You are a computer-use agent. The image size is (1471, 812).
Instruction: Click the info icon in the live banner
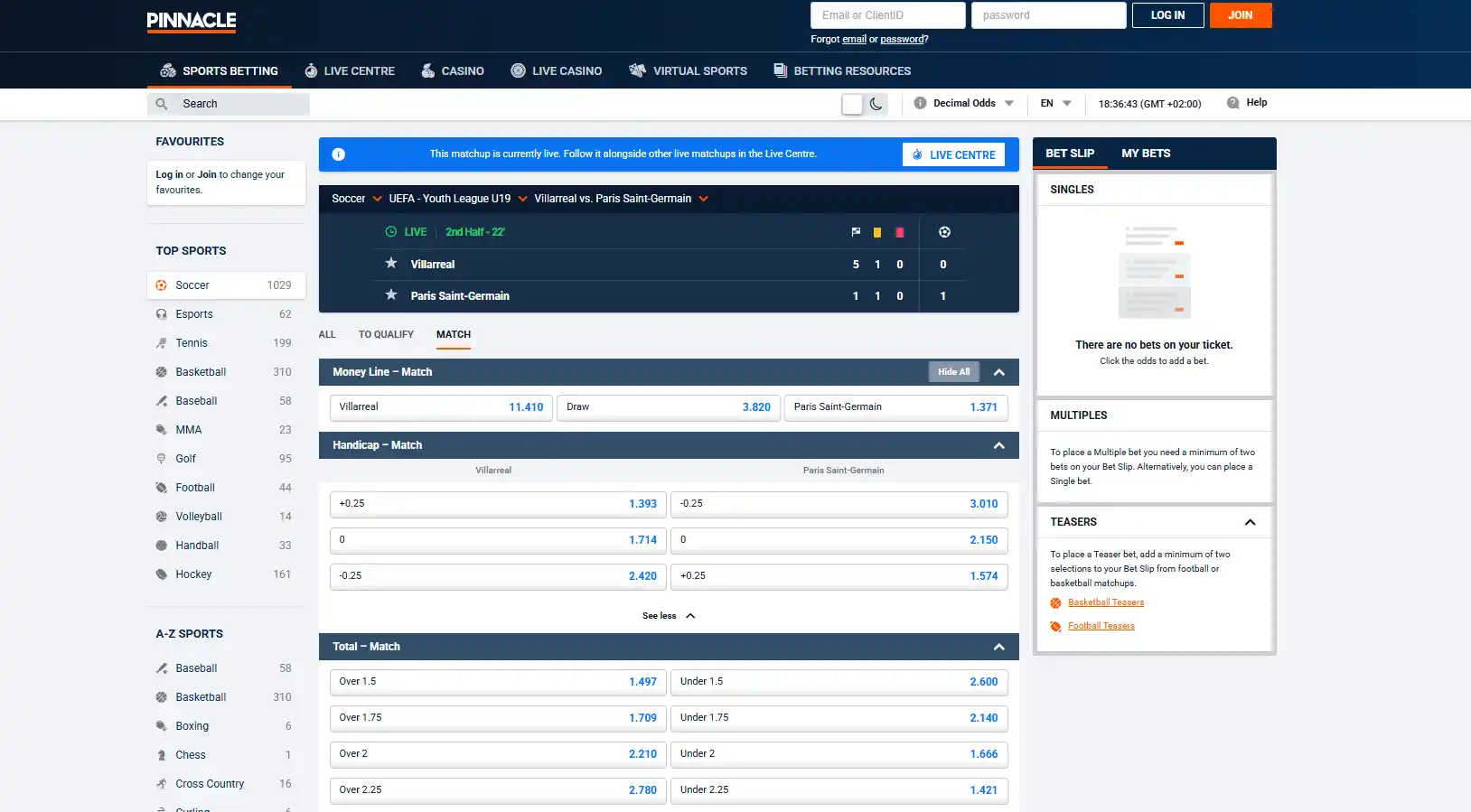(339, 154)
